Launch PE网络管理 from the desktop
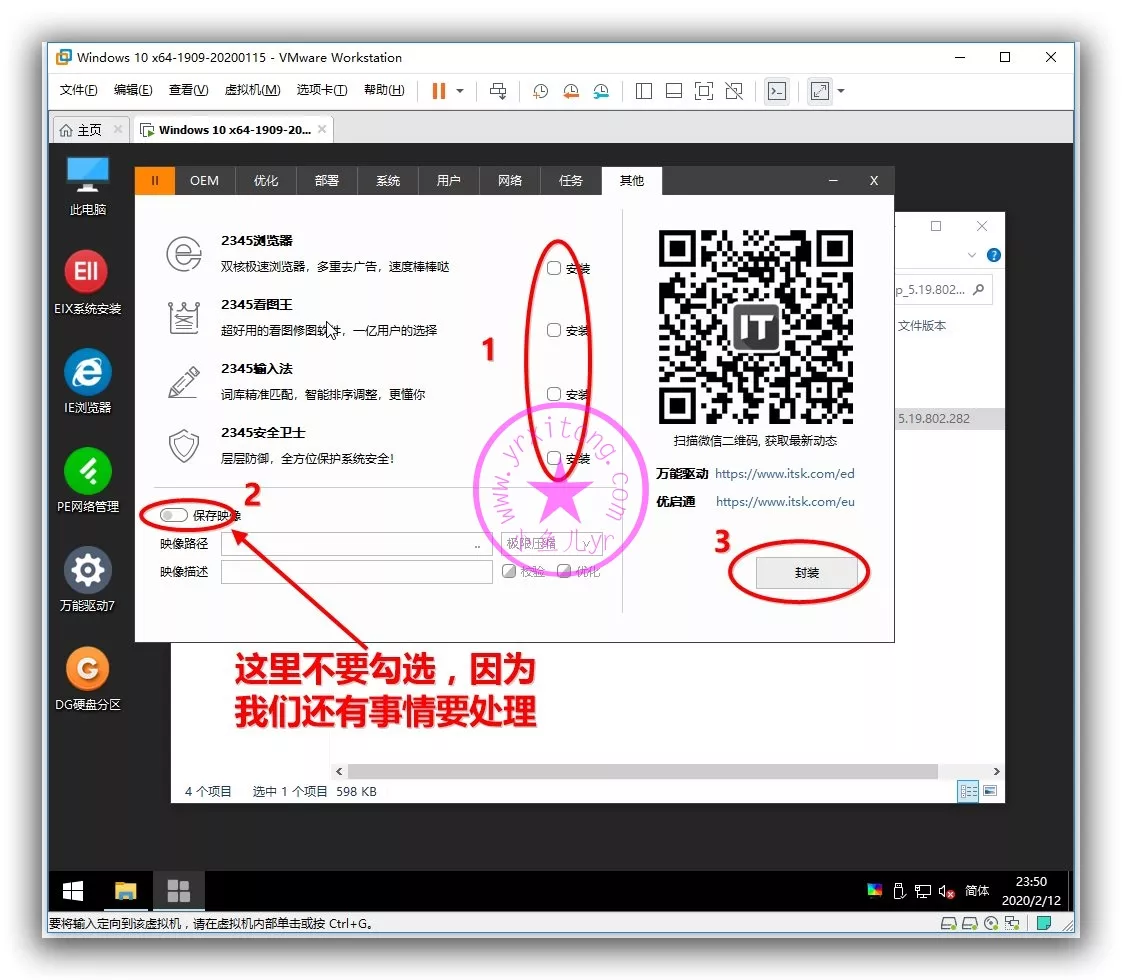 point(87,471)
